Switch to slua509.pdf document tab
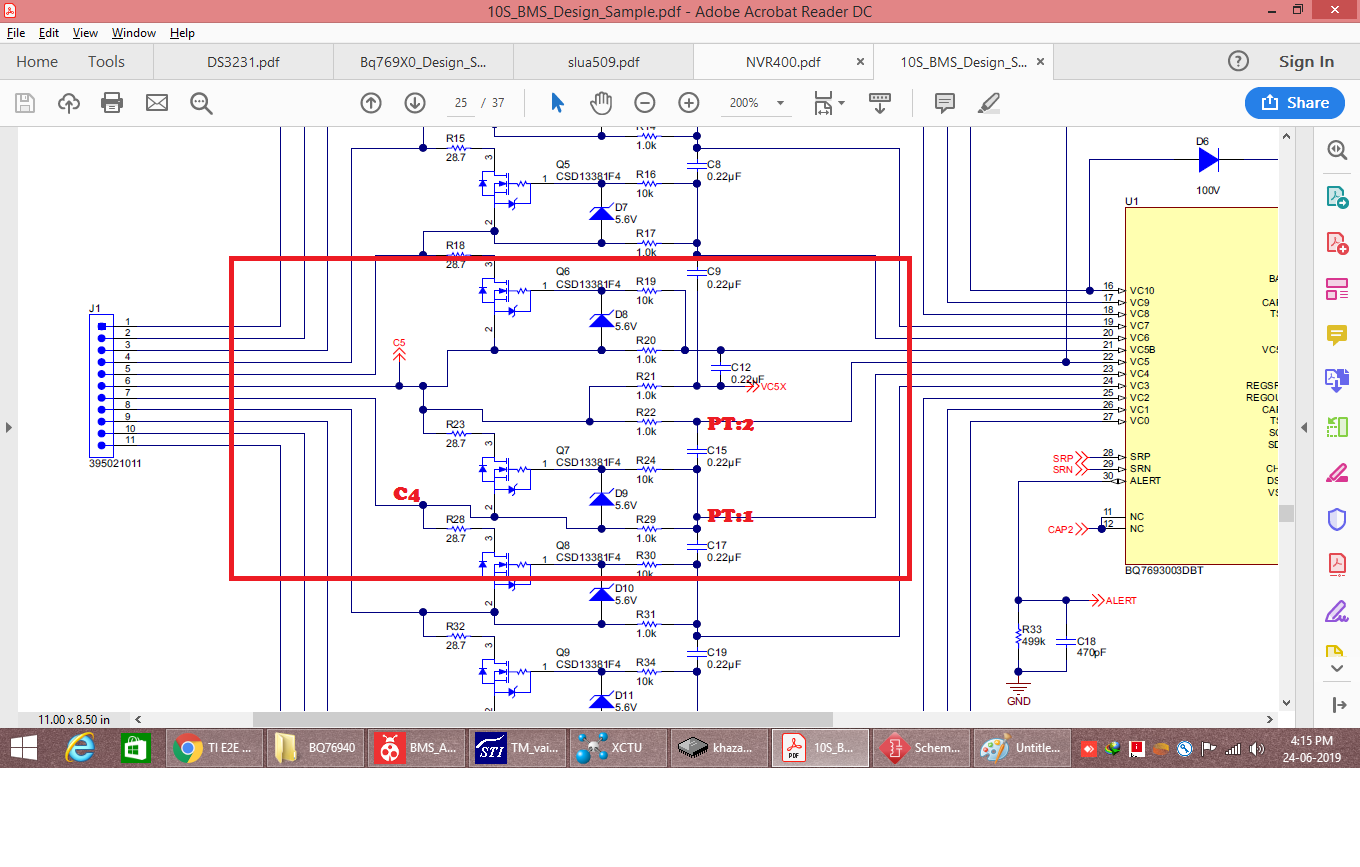Screen dimensions: 1360x867 pyautogui.click(x=603, y=62)
